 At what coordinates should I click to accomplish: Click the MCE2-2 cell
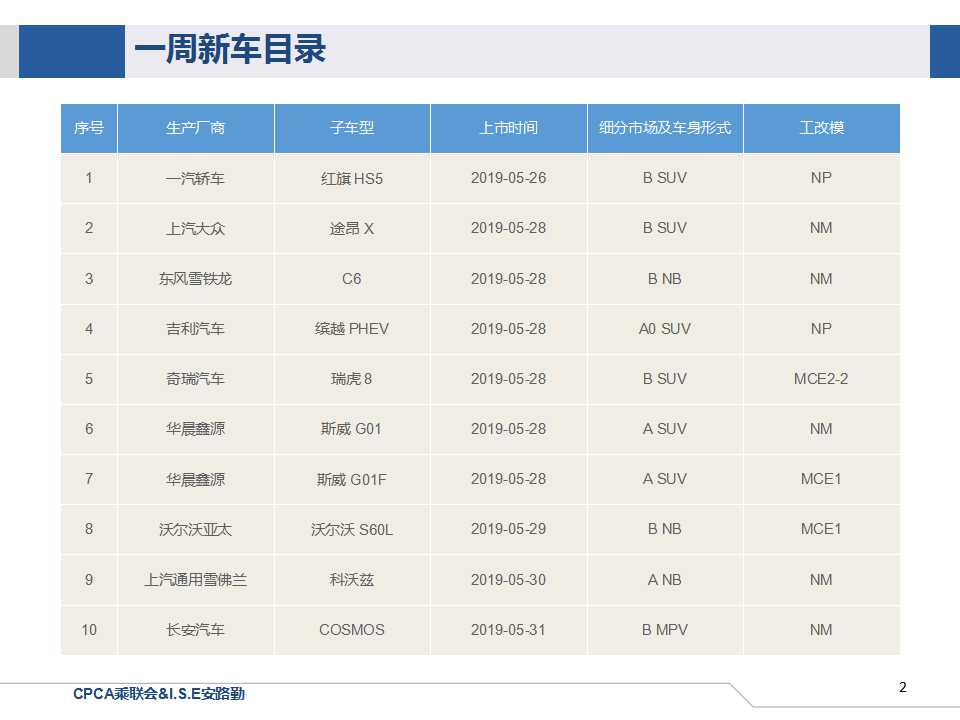822,379
